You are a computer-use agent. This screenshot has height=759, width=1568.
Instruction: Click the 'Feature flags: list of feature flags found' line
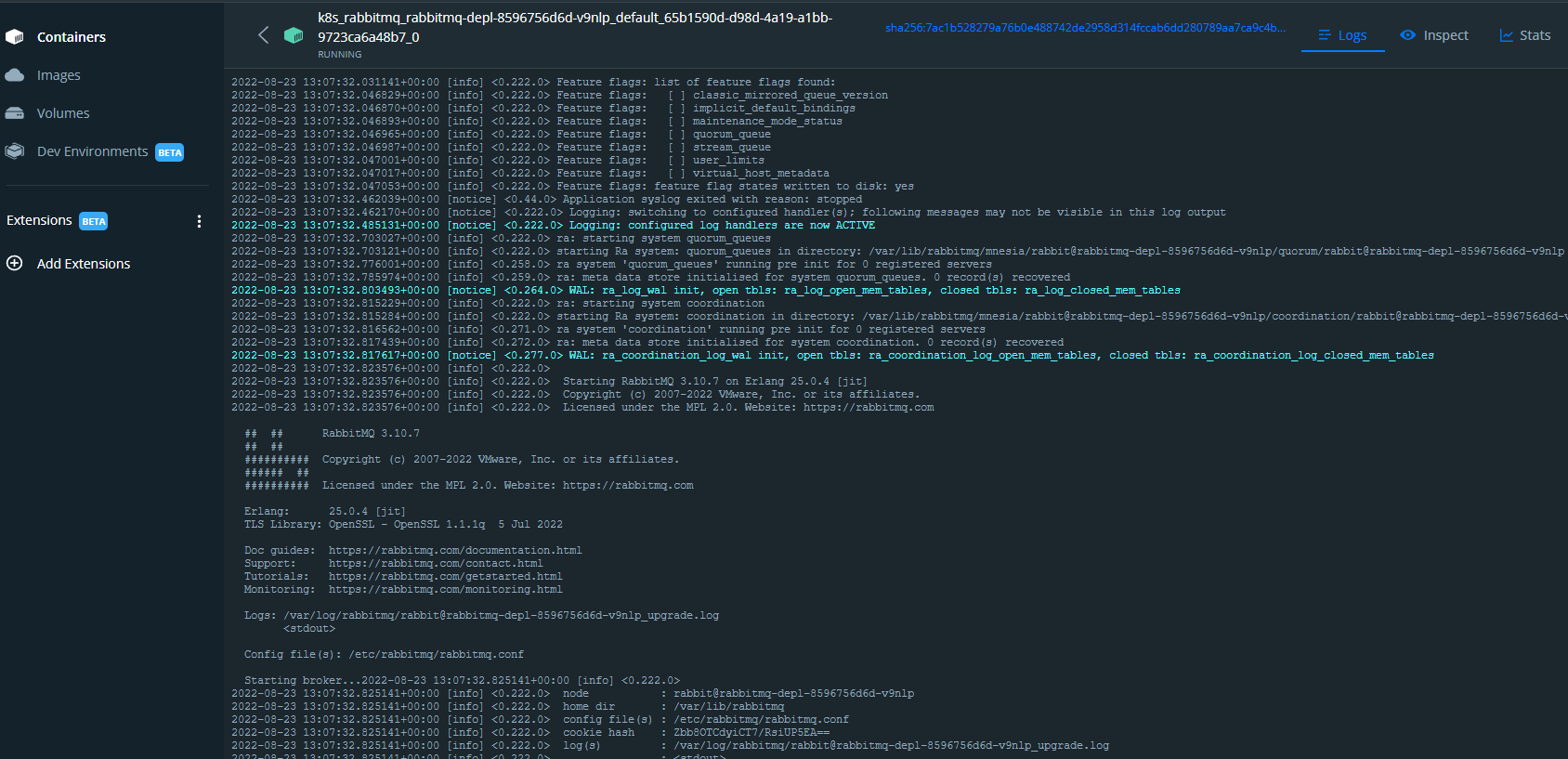pos(533,83)
